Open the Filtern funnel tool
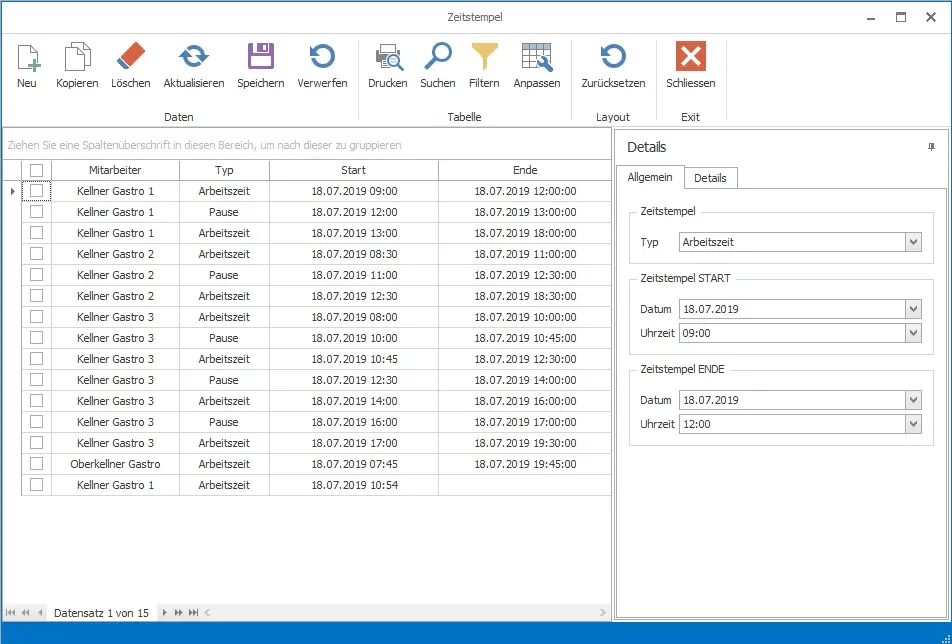The height and width of the screenshot is (644, 952). [x=484, y=59]
